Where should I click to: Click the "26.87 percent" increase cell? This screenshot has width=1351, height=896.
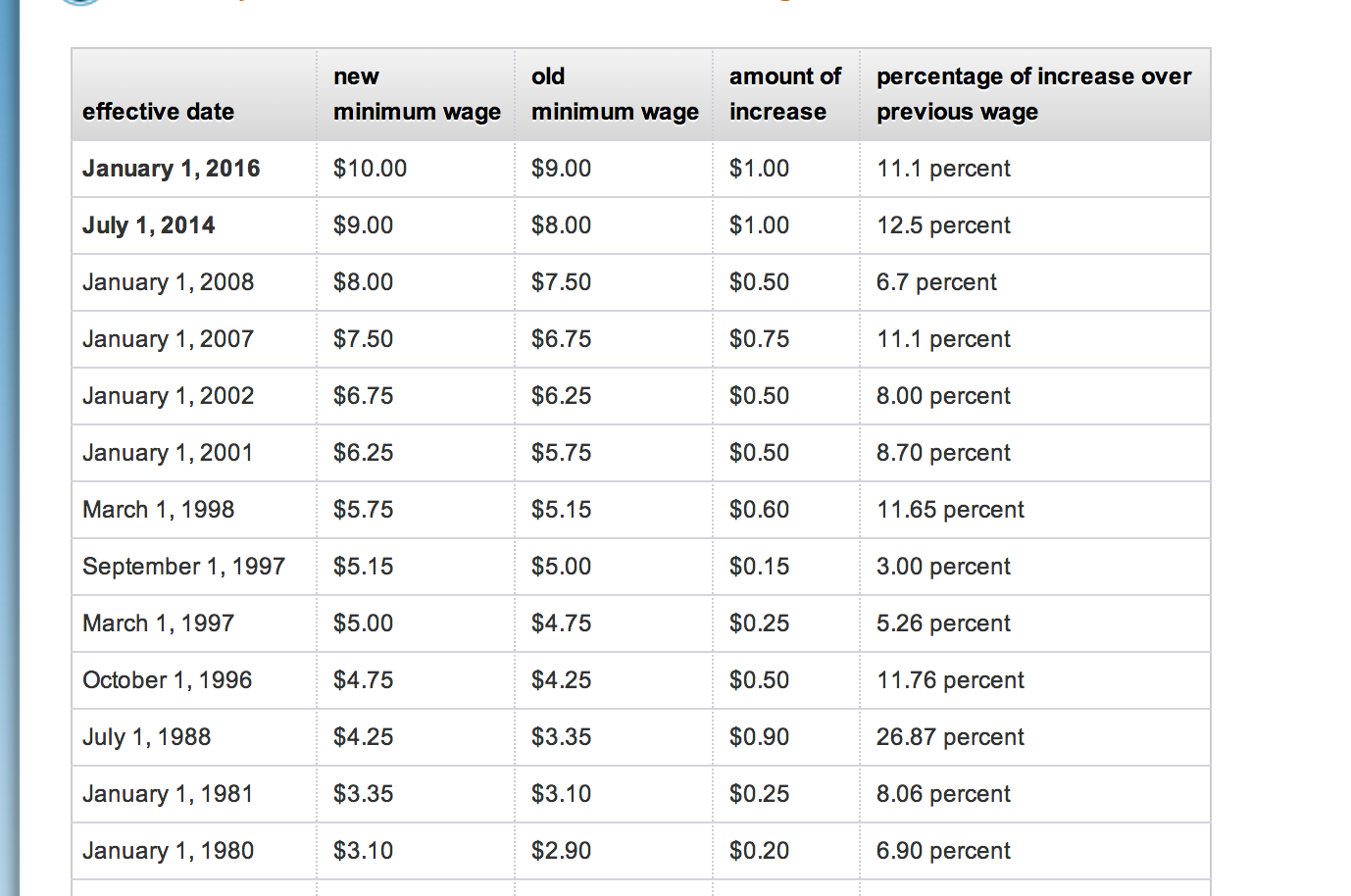coord(950,737)
